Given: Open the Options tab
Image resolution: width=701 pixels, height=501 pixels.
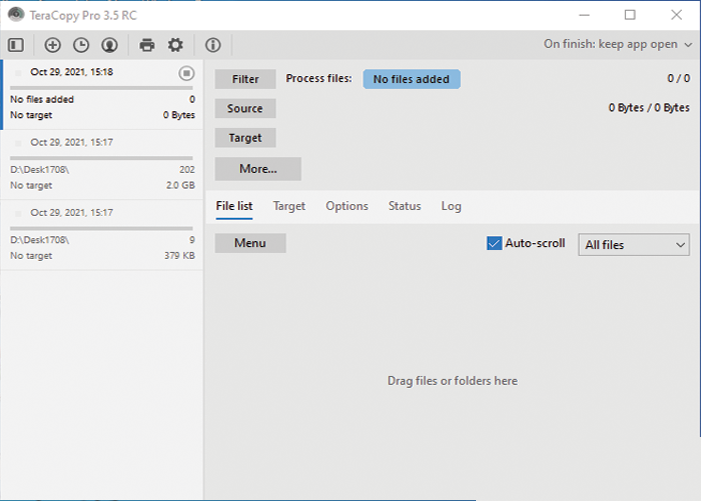Looking at the screenshot, I should (347, 206).
